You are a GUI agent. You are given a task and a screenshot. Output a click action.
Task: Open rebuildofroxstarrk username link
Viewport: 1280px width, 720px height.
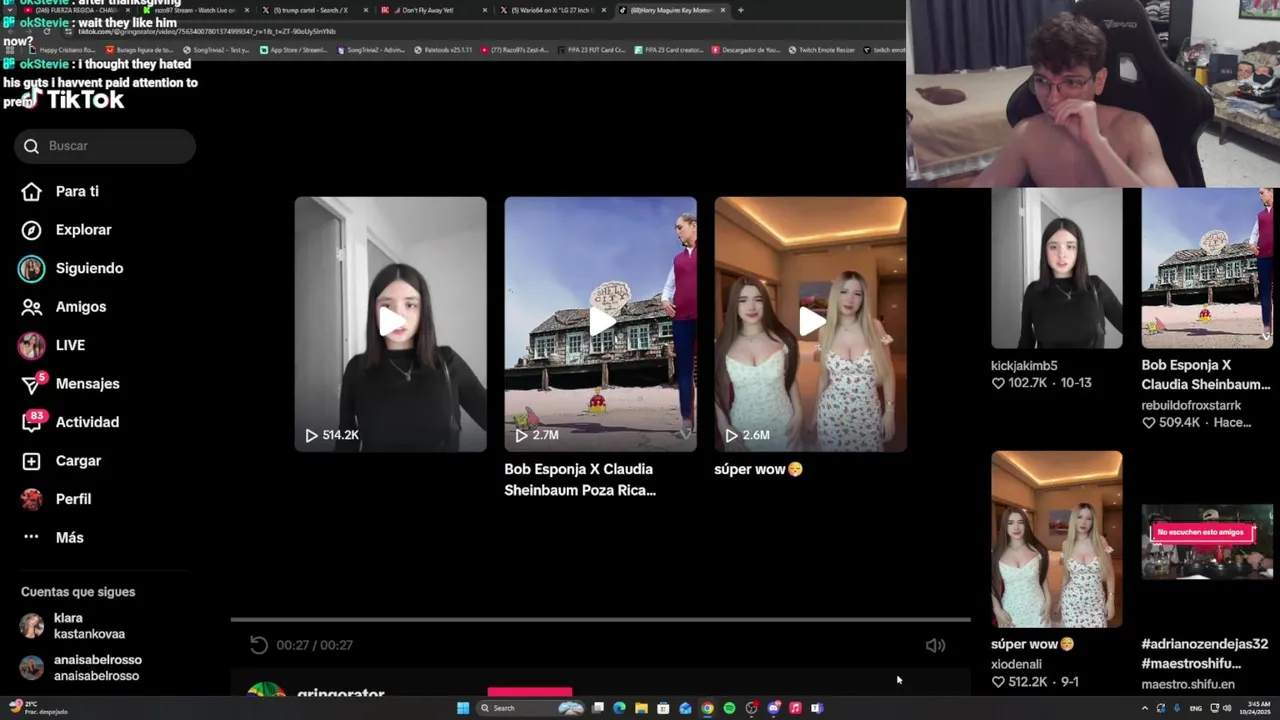(1191, 405)
